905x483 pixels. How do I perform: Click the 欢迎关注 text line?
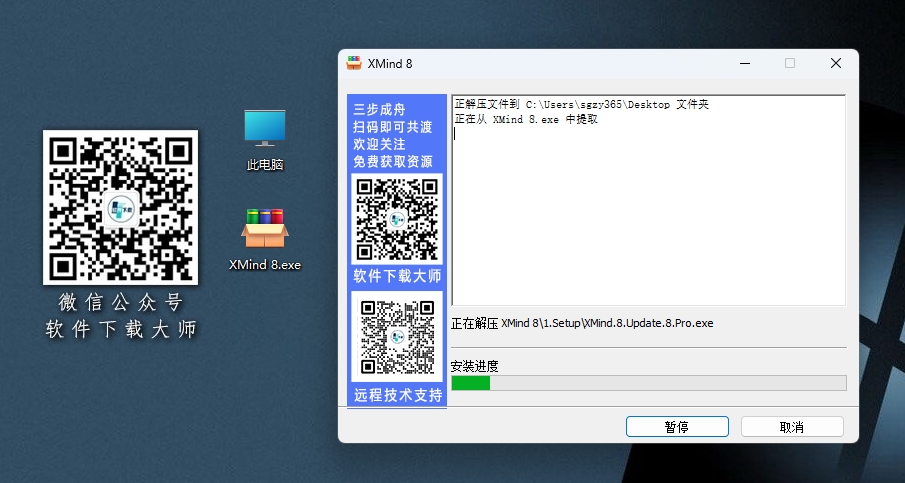[379, 144]
